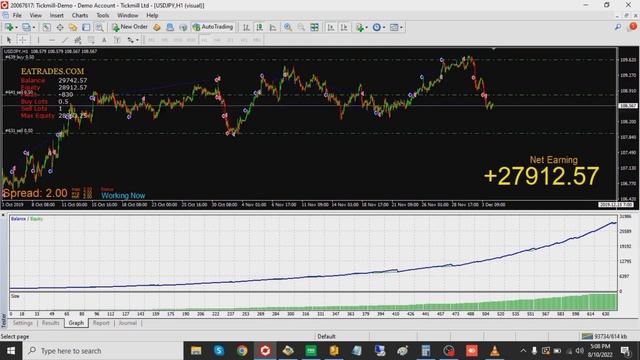Open the Profiles toolbar icon
Viewport: 640px width, 360px height.
(26, 27)
